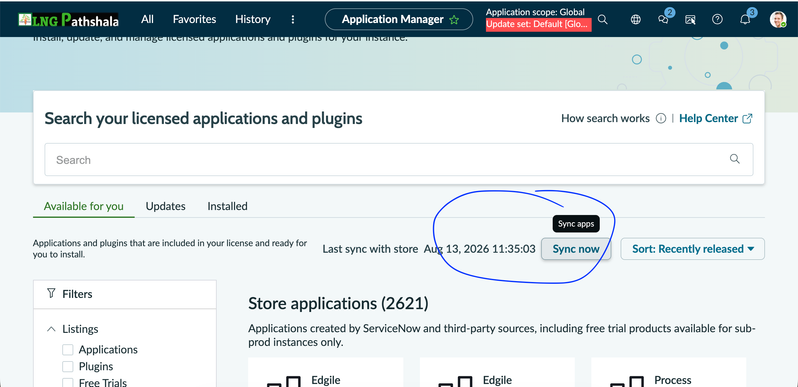798x387 pixels.
Task: Select the Available for you tab
Action: point(83,206)
